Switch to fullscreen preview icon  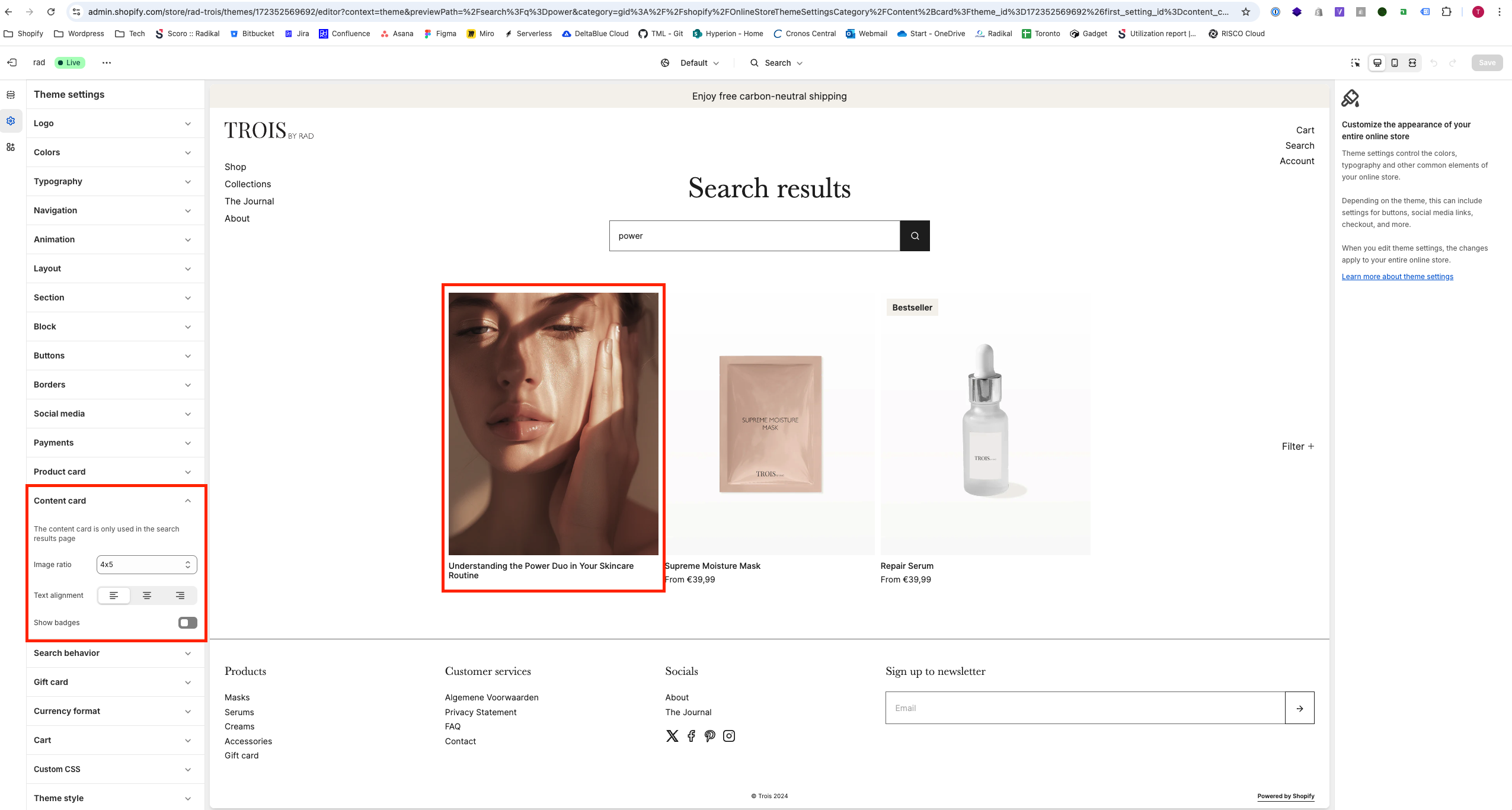(1412, 63)
